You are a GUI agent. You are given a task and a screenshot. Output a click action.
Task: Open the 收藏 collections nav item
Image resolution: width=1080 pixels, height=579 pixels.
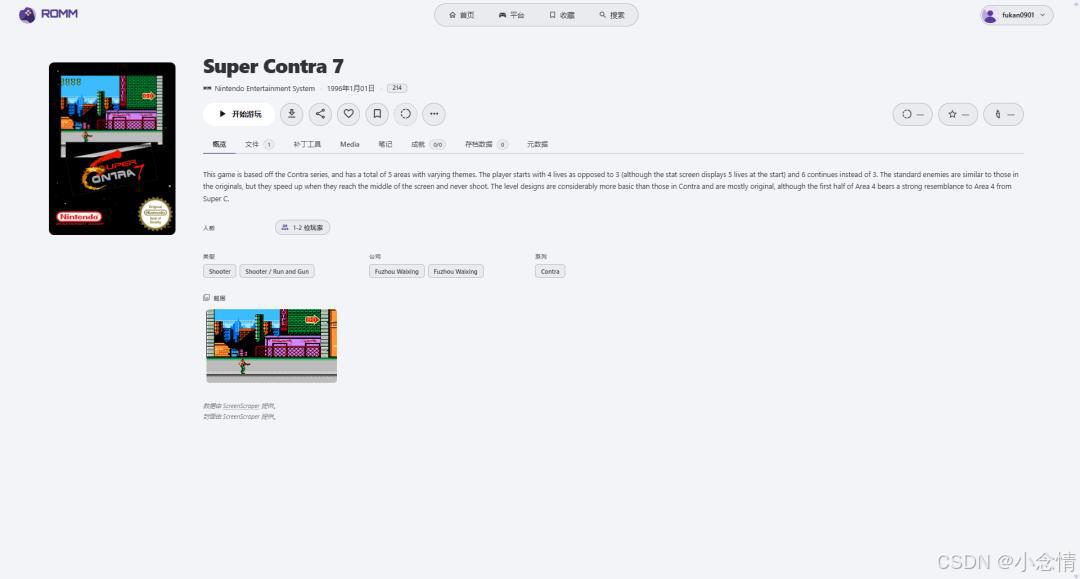(x=562, y=15)
